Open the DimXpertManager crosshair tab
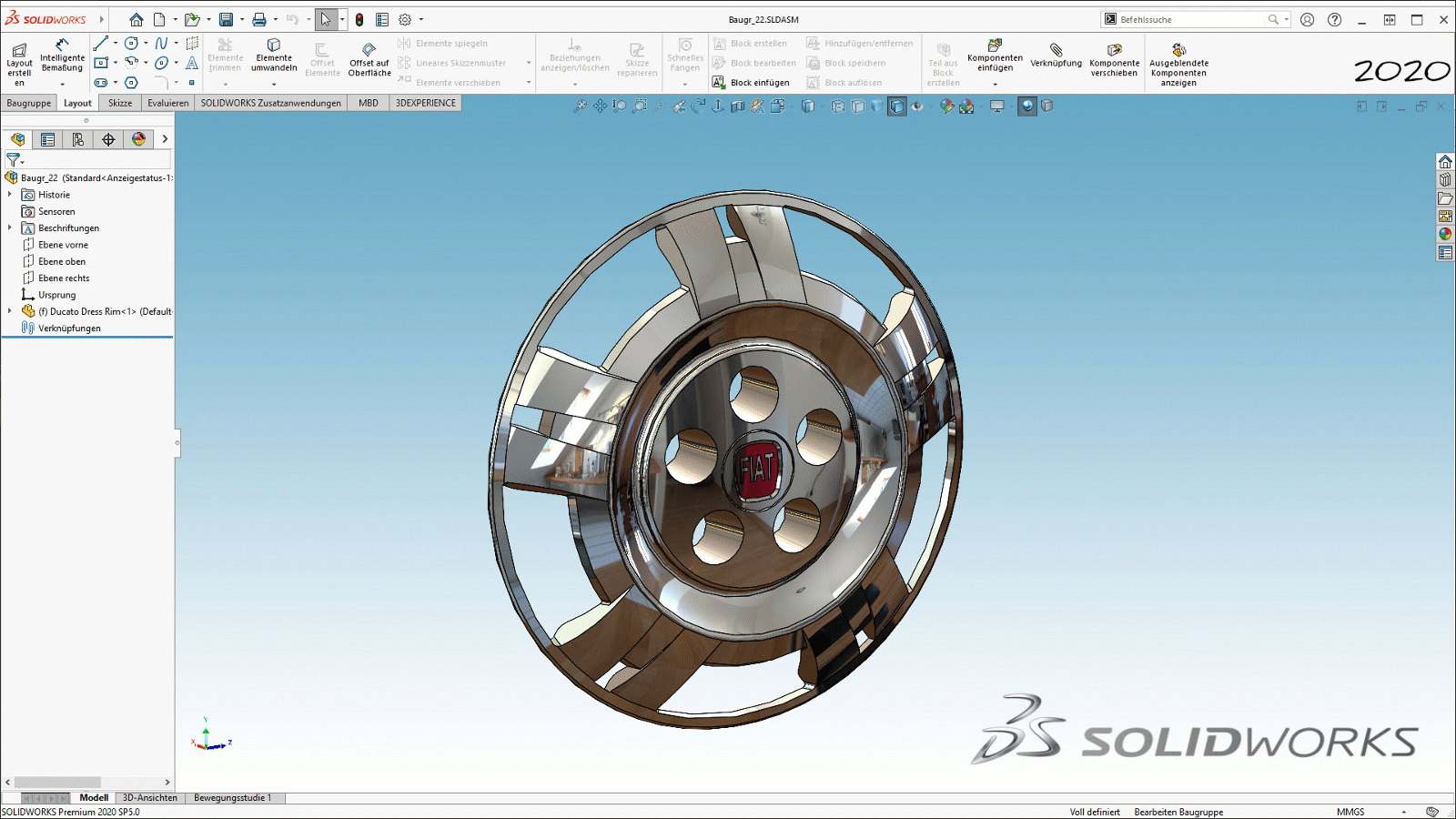 [108, 139]
